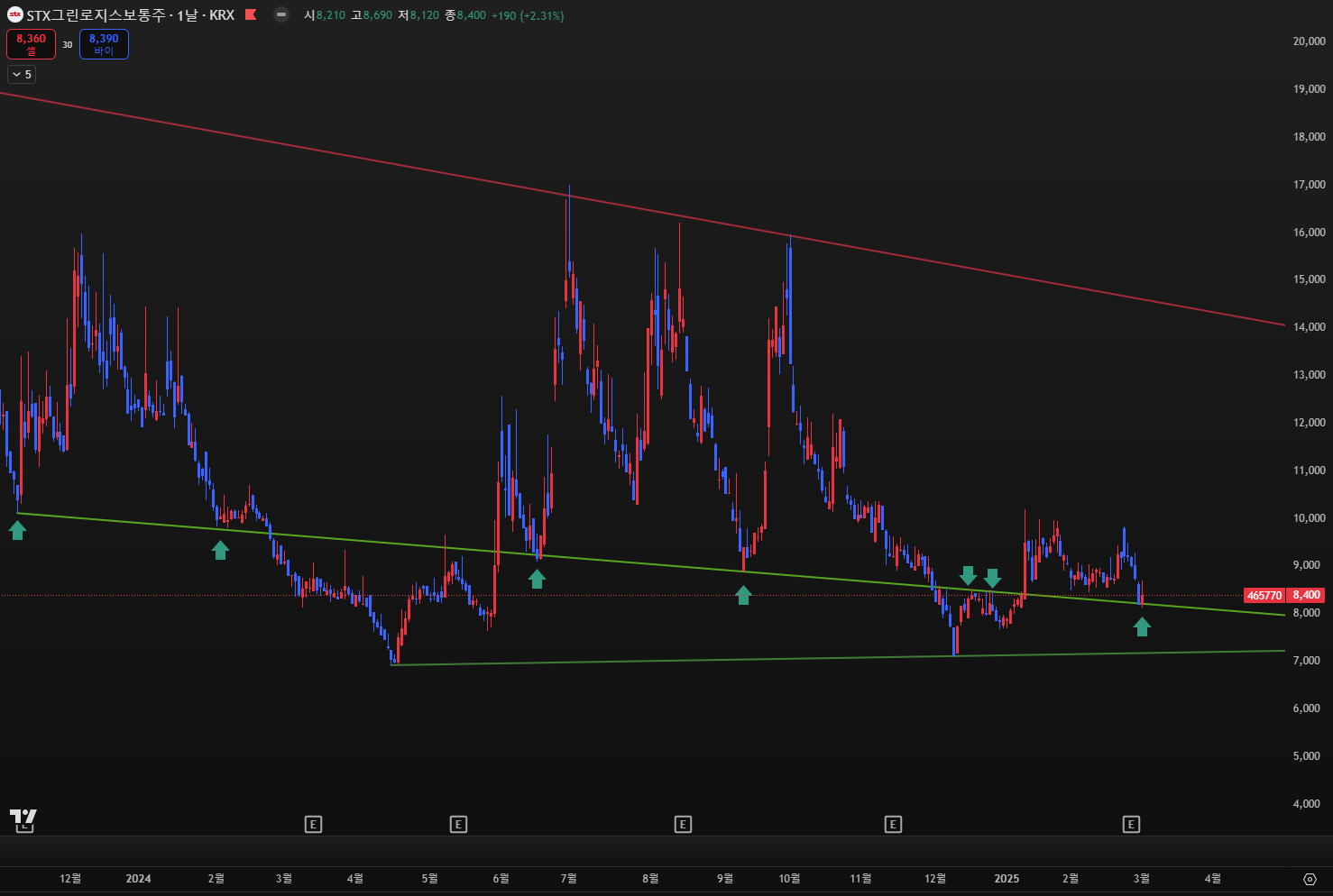
Task: Click the red 8,360 셀 sell button
Action: [31, 44]
